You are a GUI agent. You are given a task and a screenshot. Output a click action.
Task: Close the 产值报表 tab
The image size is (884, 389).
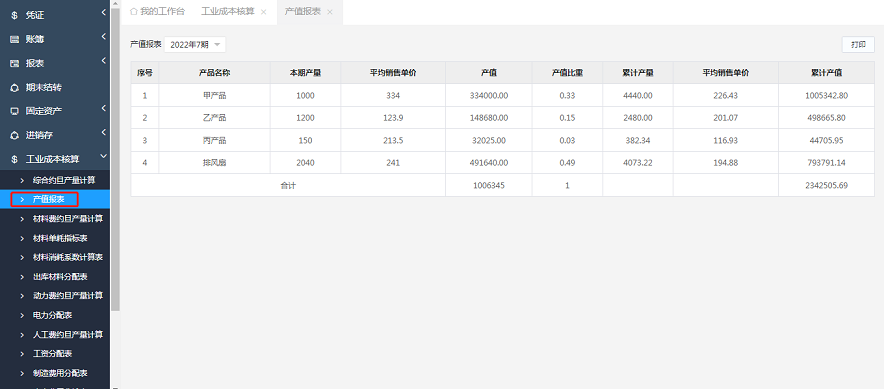tap(330, 12)
